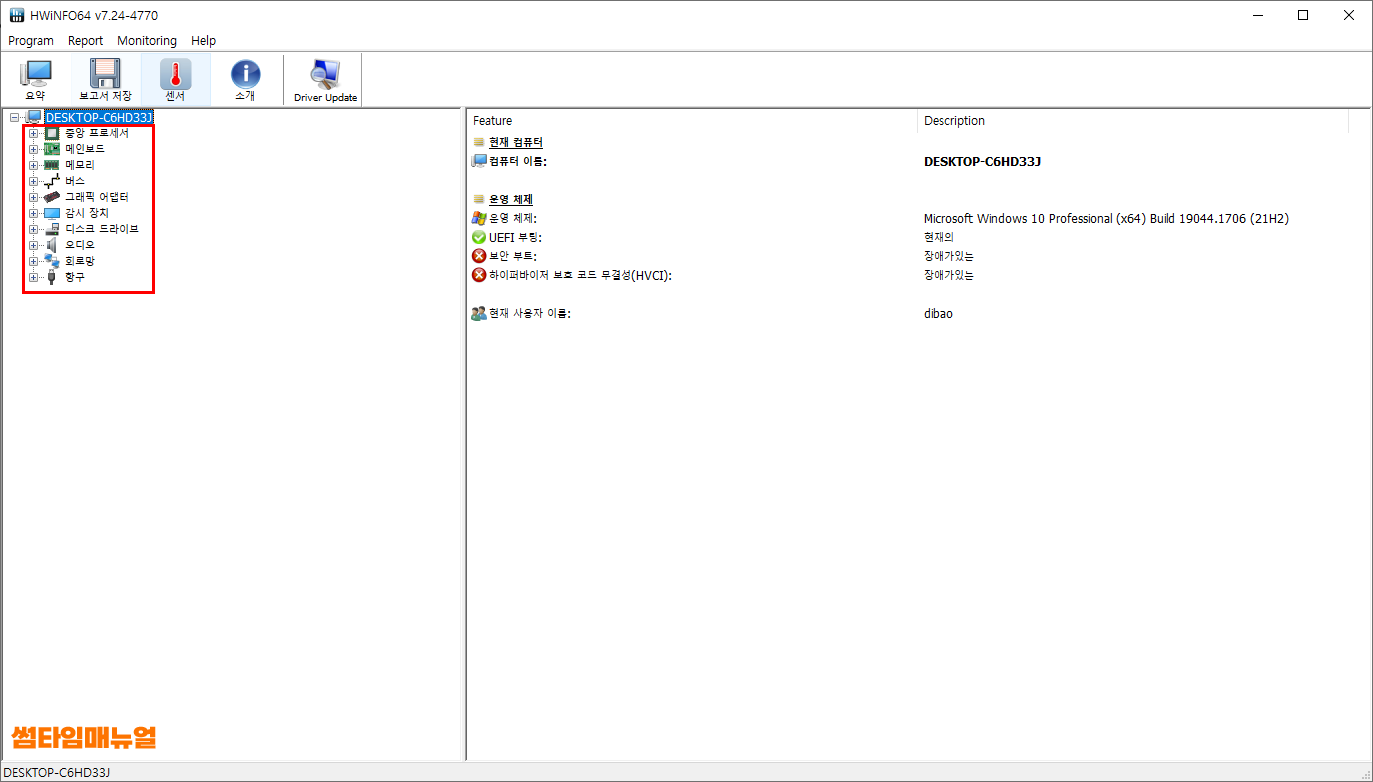Click the bold DESKTOP-C6HD33J description value

coord(983,161)
